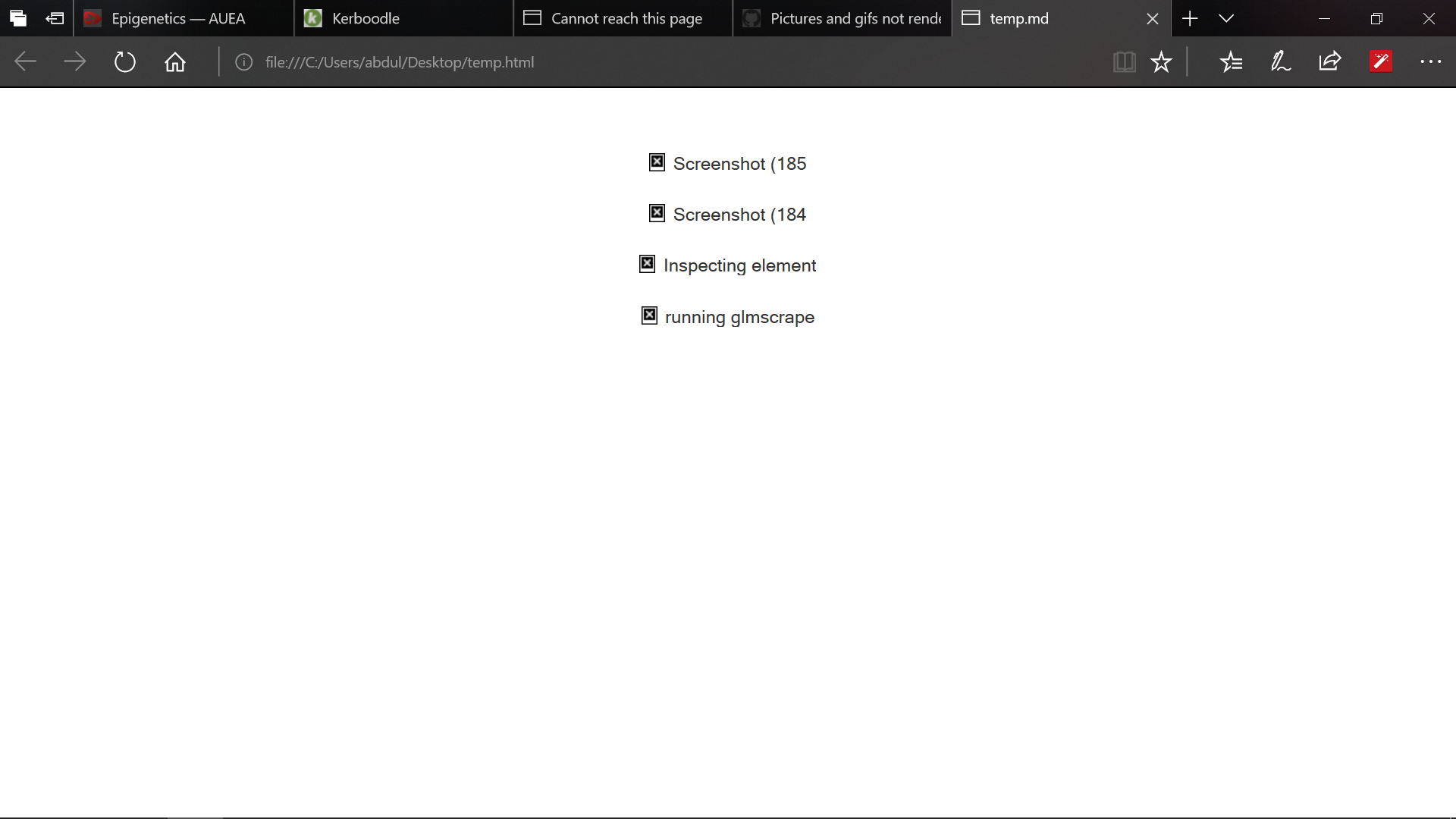The image size is (1456, 819).
Task: Open the browser home page
Action: tap(174, 62)
